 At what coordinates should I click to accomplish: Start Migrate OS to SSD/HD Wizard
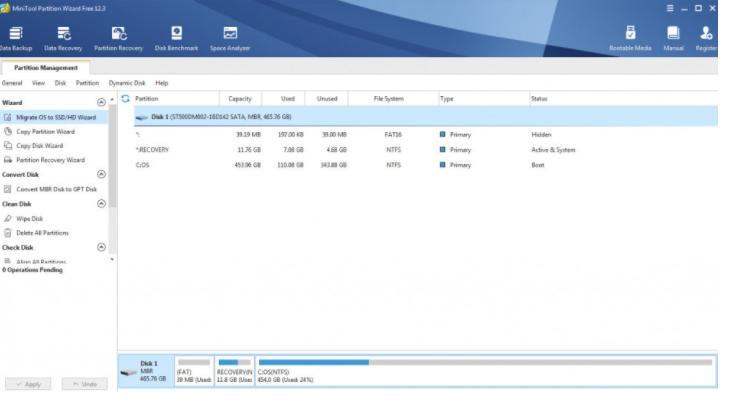[x=54, y=117]
